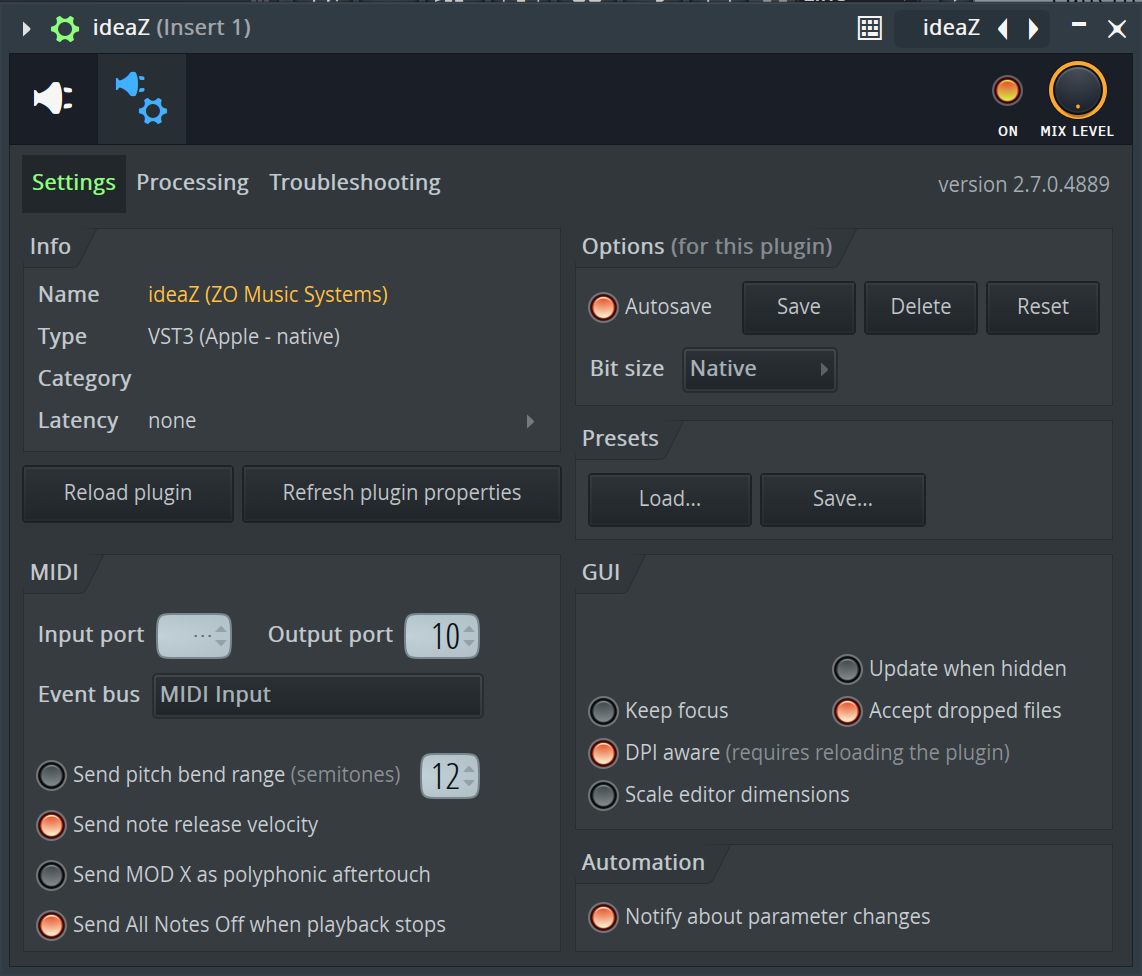Click the Reload plugin button
Viewport: 1142px width, 976px height.
[128, 493]
